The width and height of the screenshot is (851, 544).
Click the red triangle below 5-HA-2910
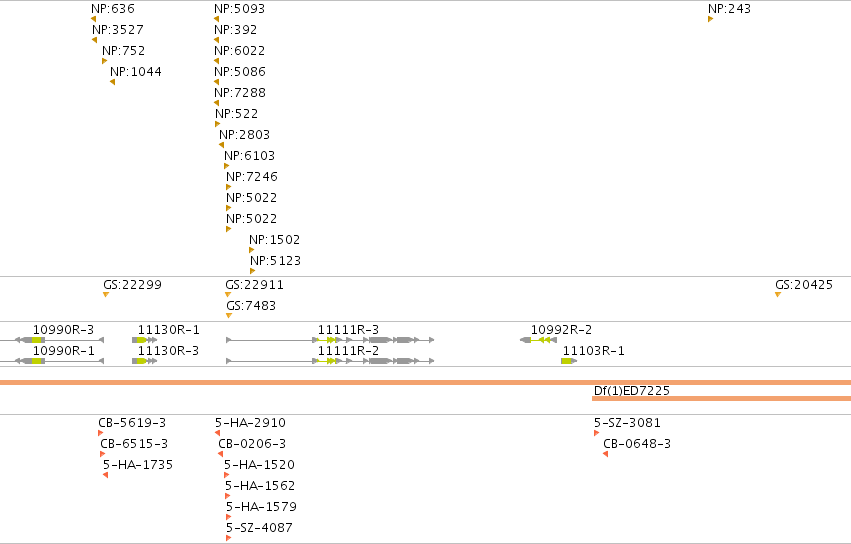click(218, 433)
